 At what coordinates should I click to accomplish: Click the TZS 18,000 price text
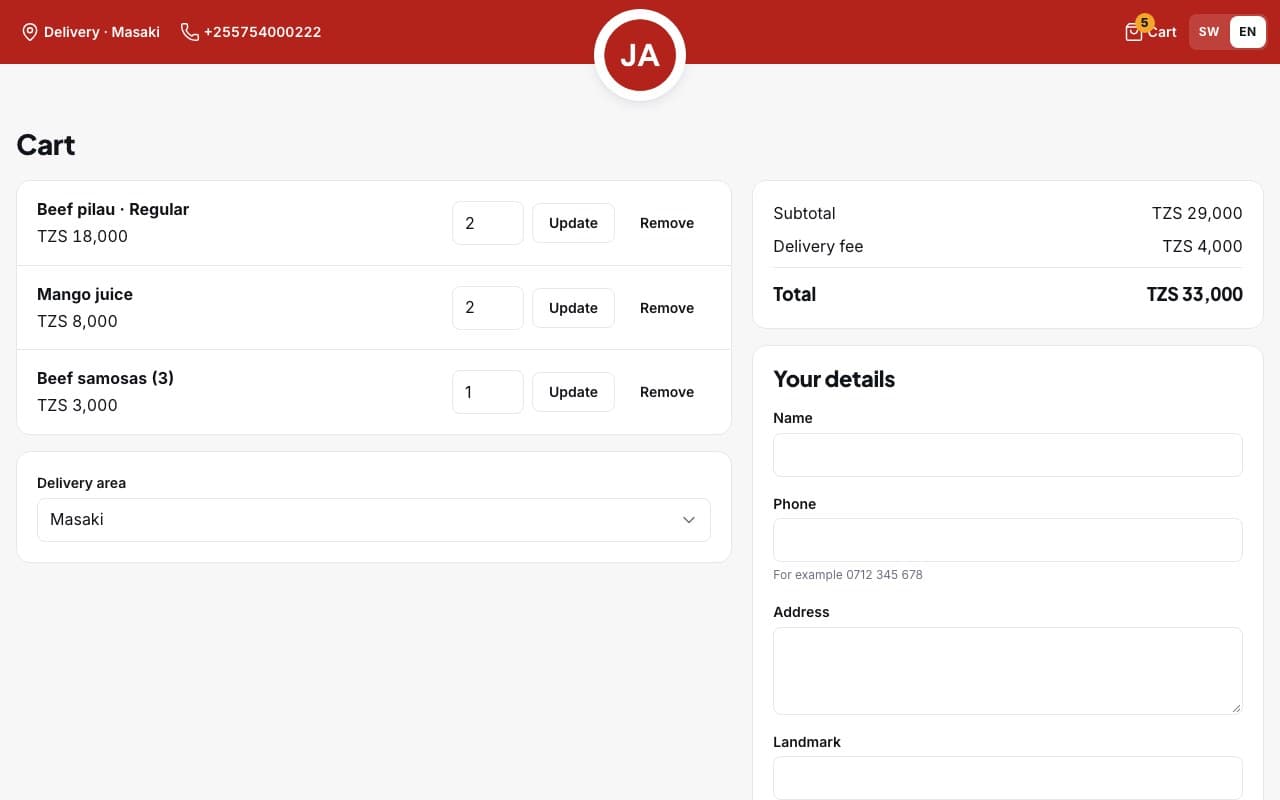83,236
